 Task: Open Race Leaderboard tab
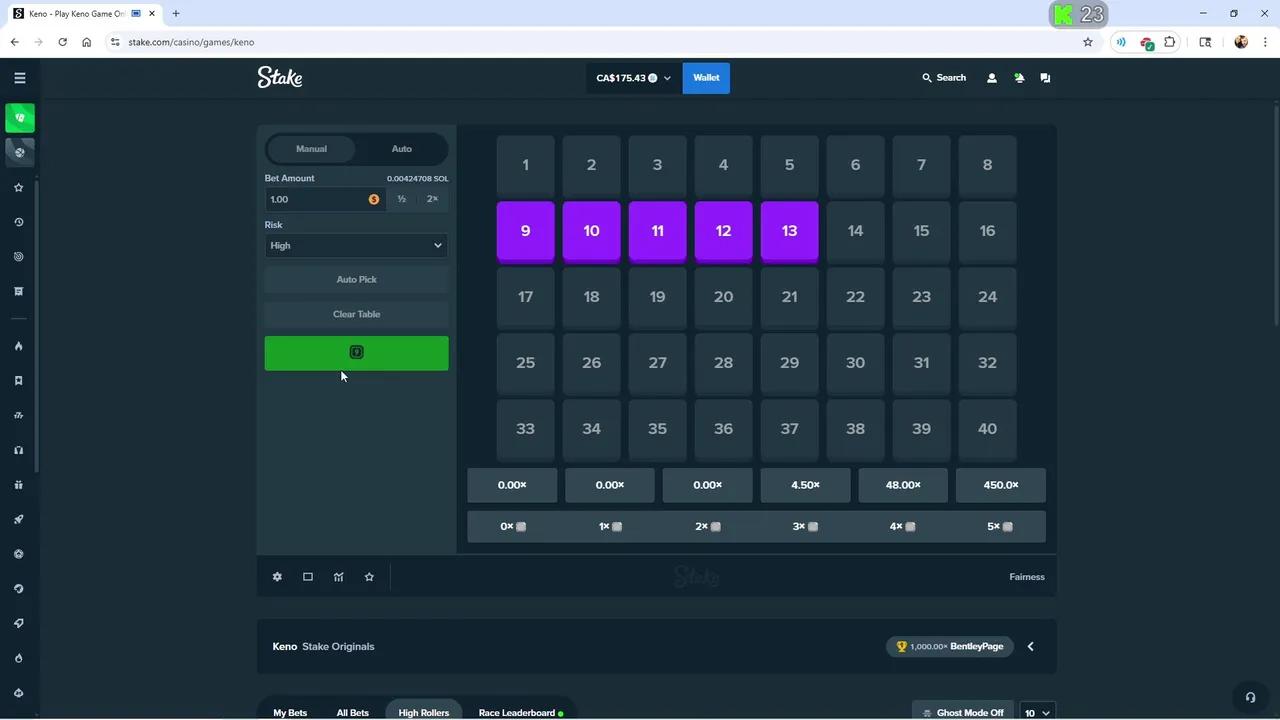pyautogui.click(x=520, y=713)
